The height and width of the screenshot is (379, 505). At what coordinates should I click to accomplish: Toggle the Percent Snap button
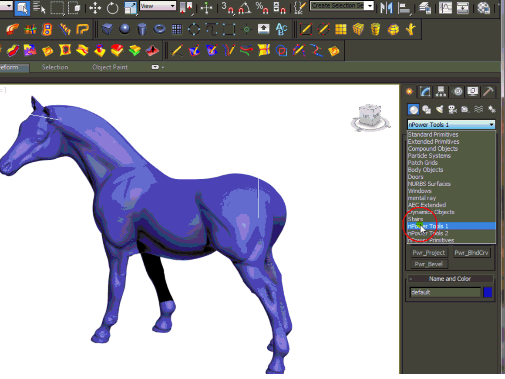[262, 8]
